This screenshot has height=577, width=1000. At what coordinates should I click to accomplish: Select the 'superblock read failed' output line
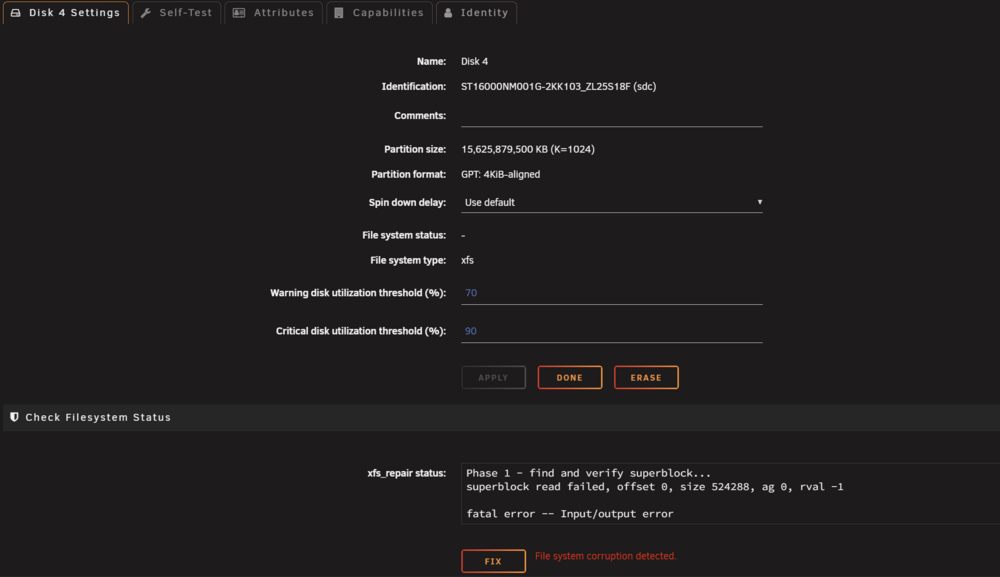pos(654,486)
